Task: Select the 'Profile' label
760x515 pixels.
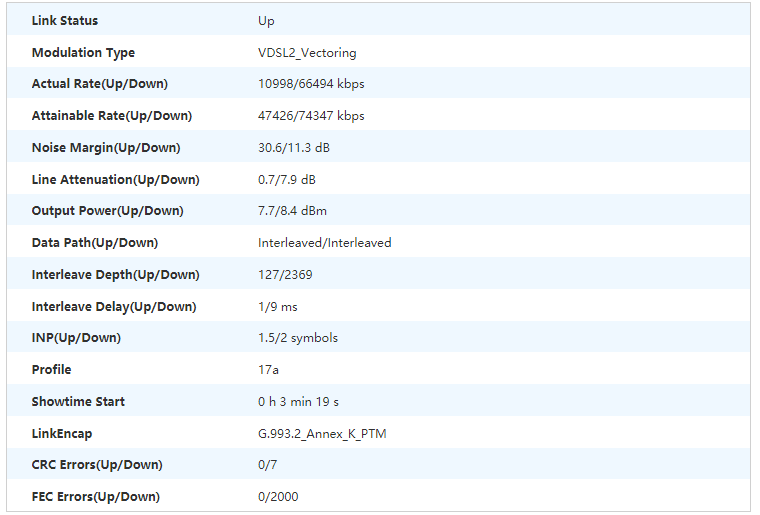Action: [x=51, y=370]
